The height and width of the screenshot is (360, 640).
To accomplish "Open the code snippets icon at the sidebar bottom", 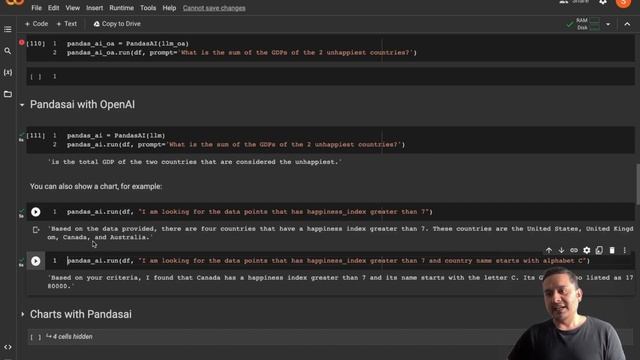I will pos(7,347).
